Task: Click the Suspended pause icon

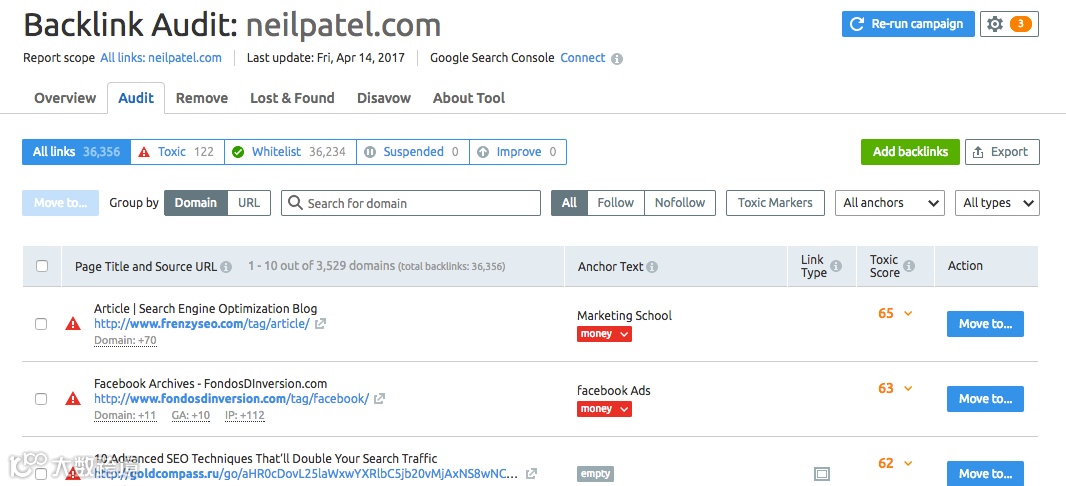Action: [370, 152]
